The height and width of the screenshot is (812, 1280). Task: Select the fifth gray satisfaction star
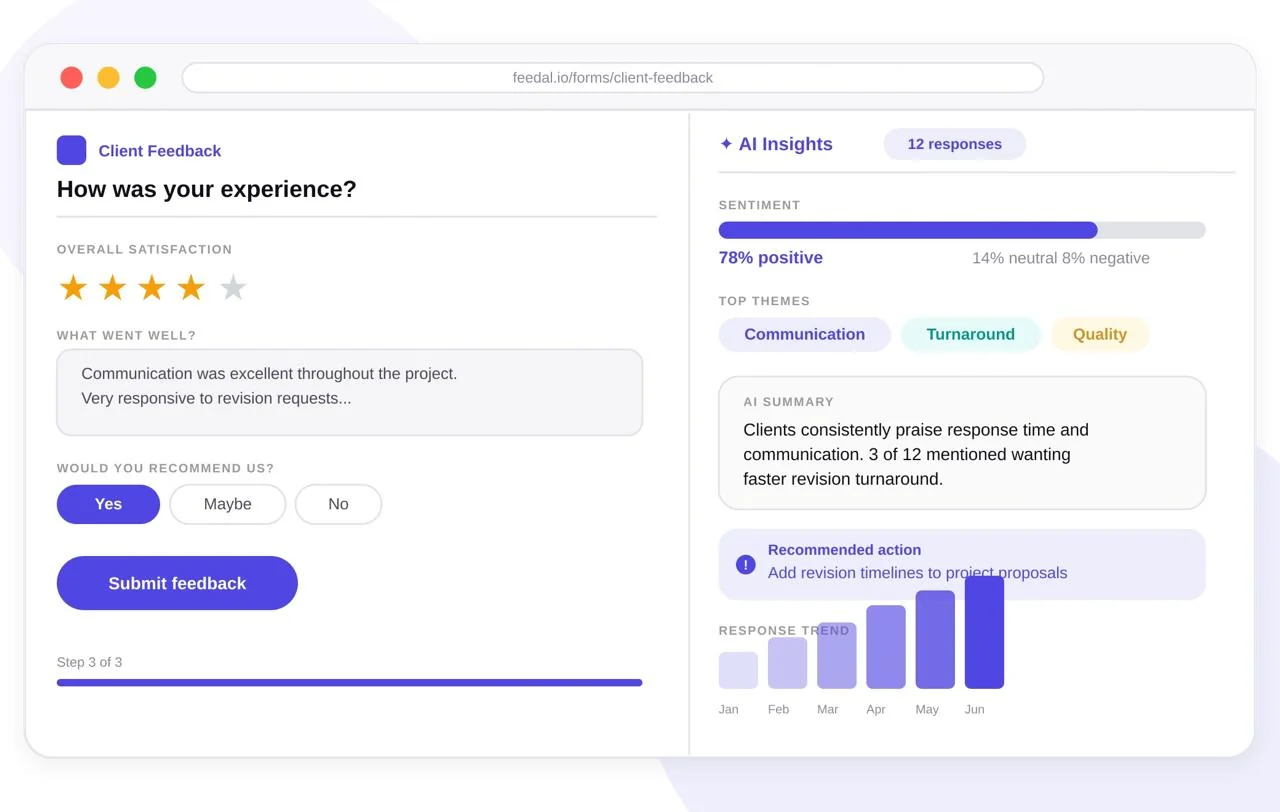pyautogui.click(x=233, y=288)
